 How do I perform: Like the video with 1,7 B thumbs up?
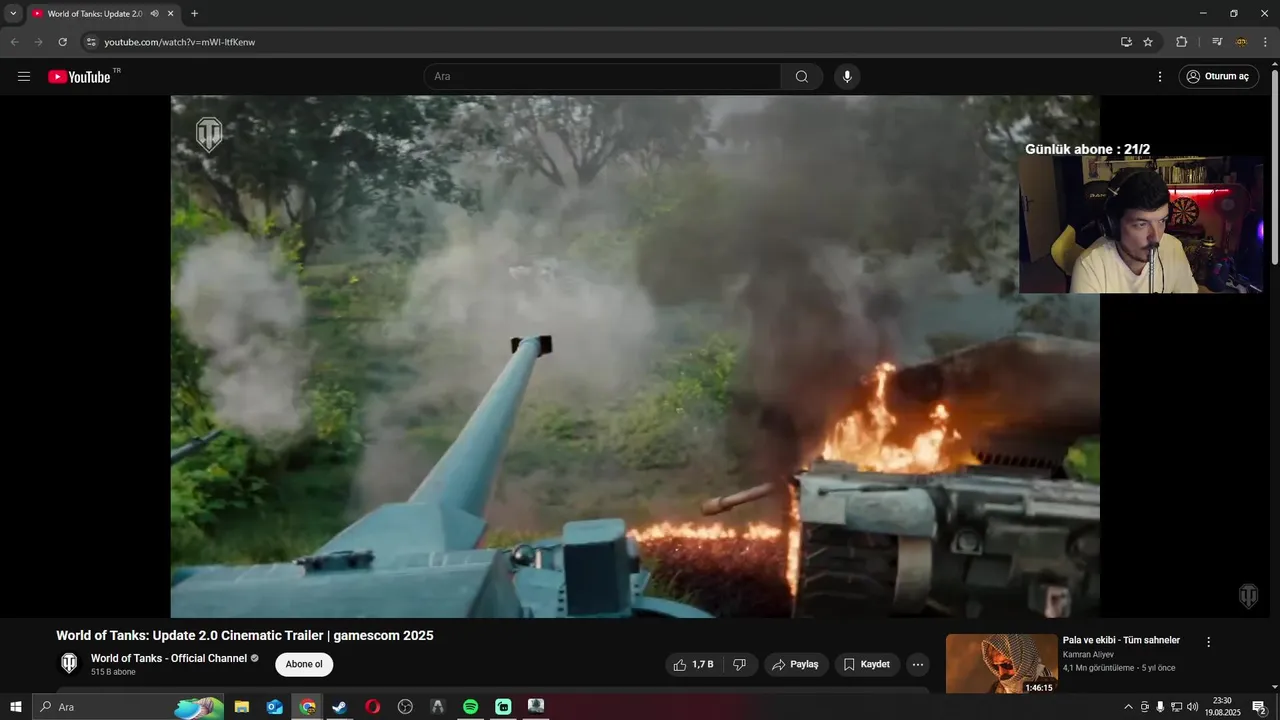pos(694,664)
